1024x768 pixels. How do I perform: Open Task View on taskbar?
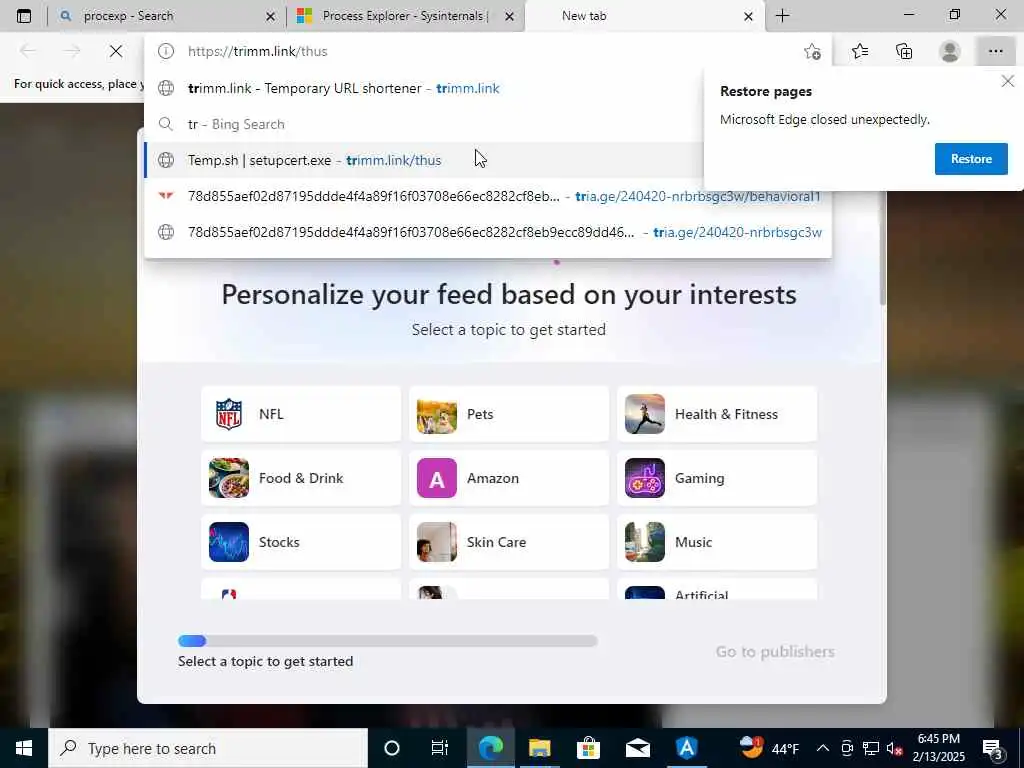click(440, 748)
